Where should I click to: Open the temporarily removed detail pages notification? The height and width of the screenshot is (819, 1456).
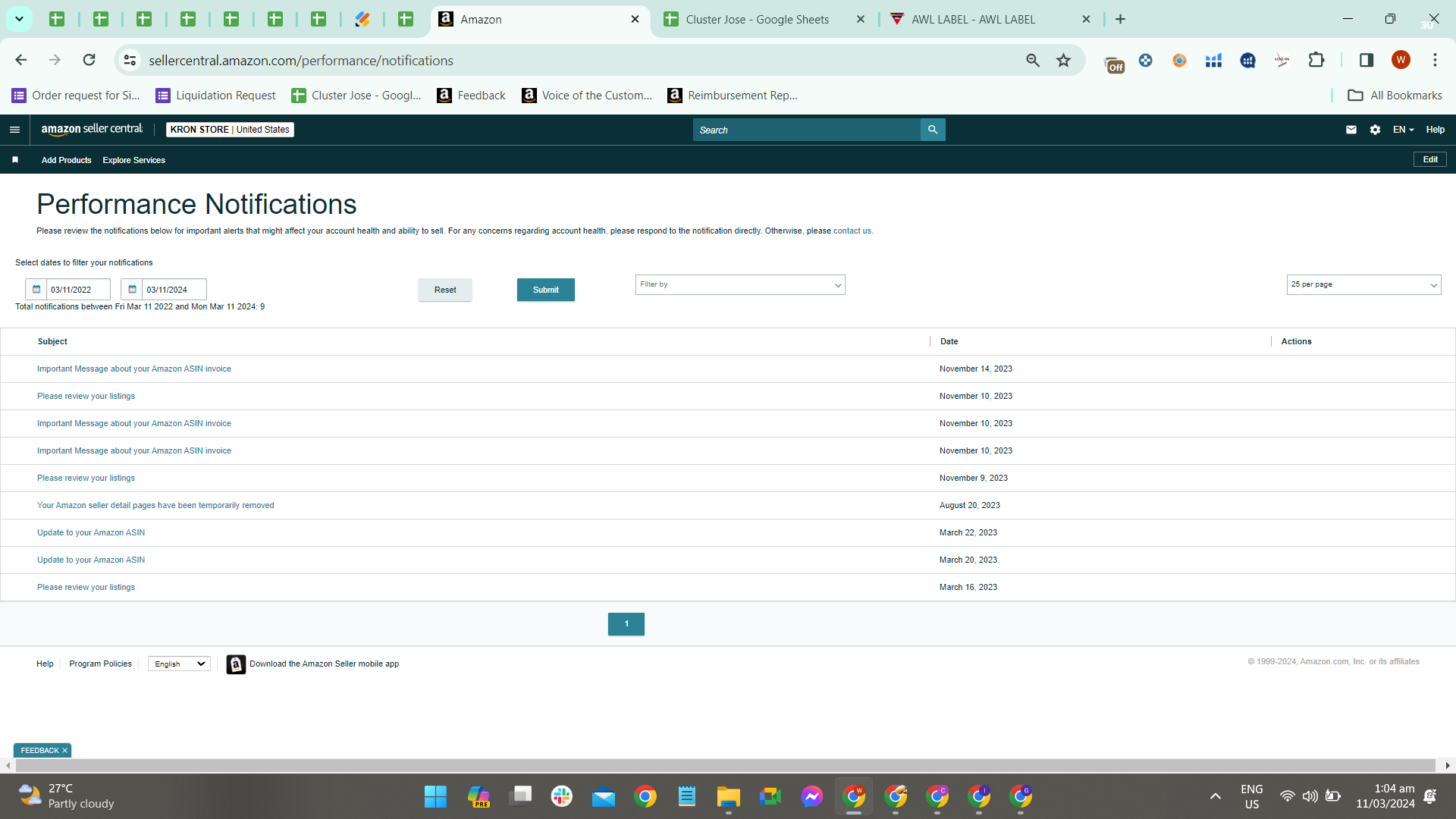click(x=155, y=505)
